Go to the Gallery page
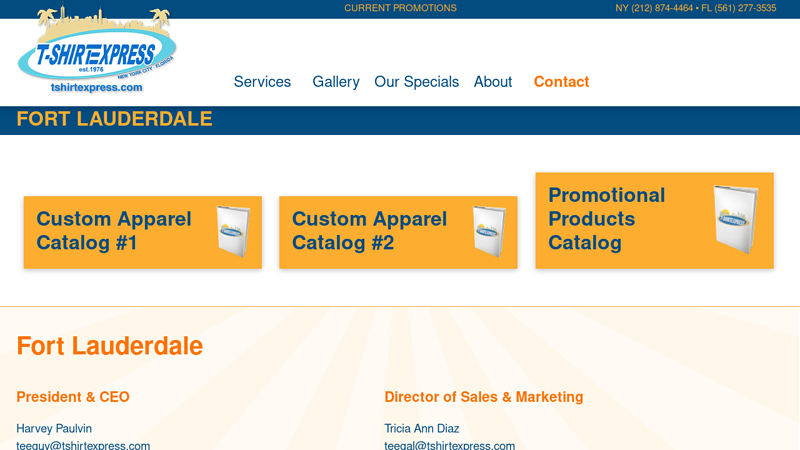This screenshot has height=450, width=800. click(335, 82)
